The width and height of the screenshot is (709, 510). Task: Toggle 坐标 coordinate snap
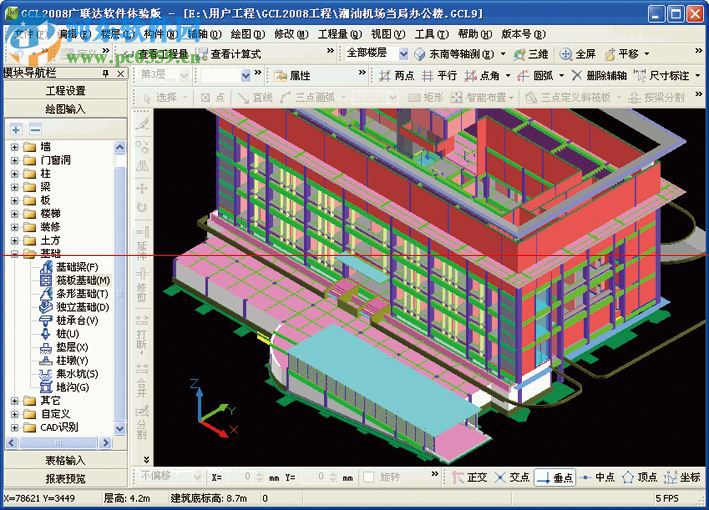(x=682, y=477)
